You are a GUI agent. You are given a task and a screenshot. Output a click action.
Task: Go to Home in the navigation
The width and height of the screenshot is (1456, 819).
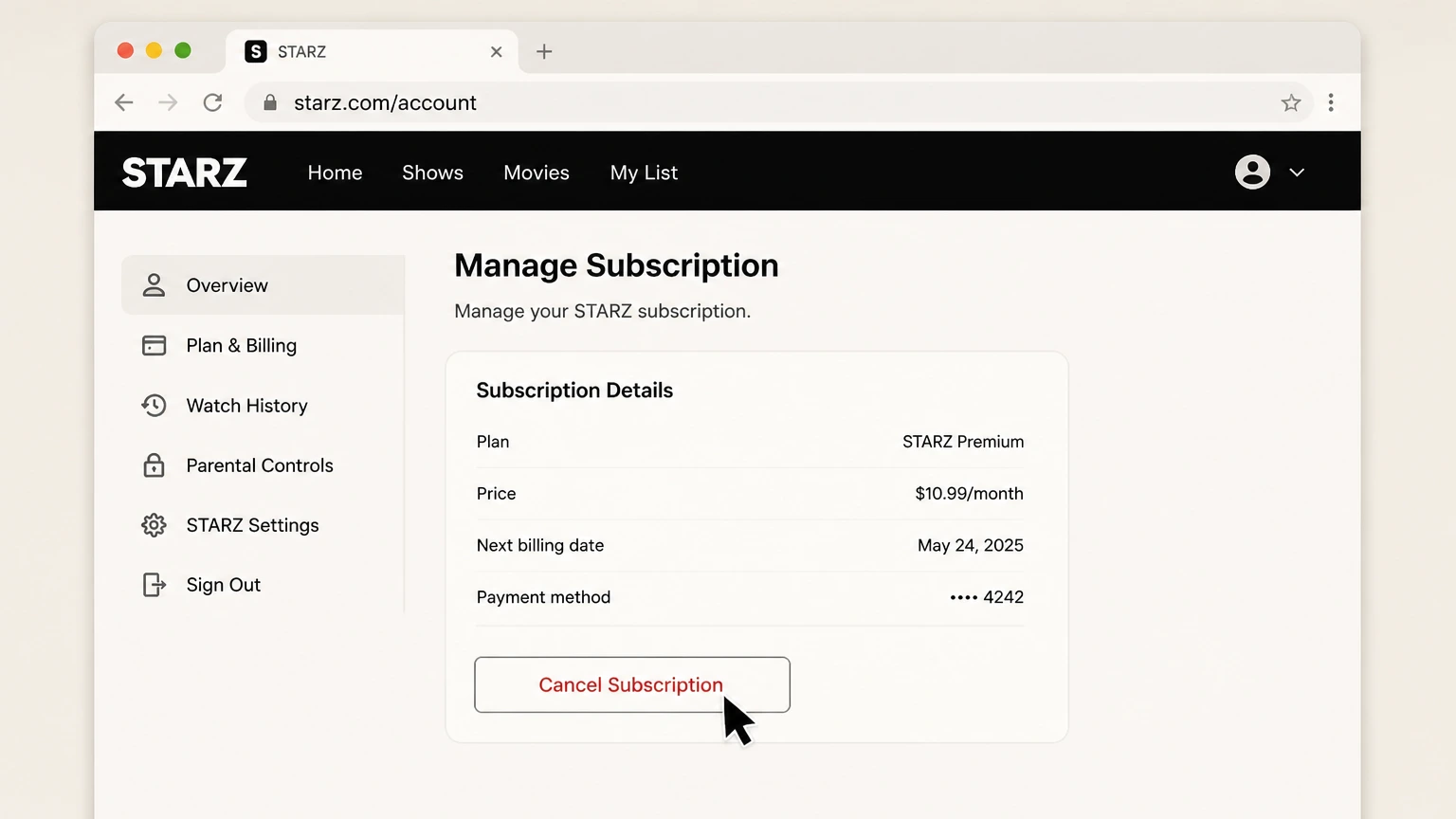tap(335, 173)
